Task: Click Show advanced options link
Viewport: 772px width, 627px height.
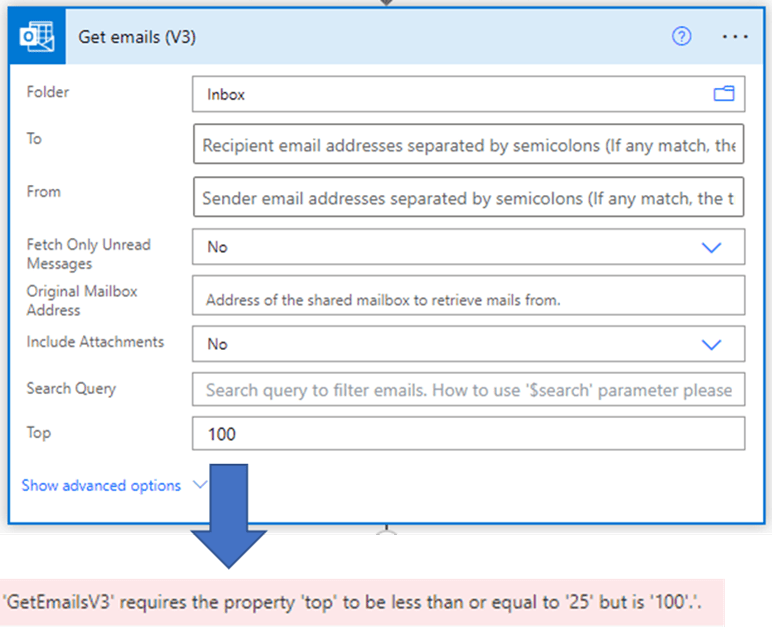Action: [101, 486]
